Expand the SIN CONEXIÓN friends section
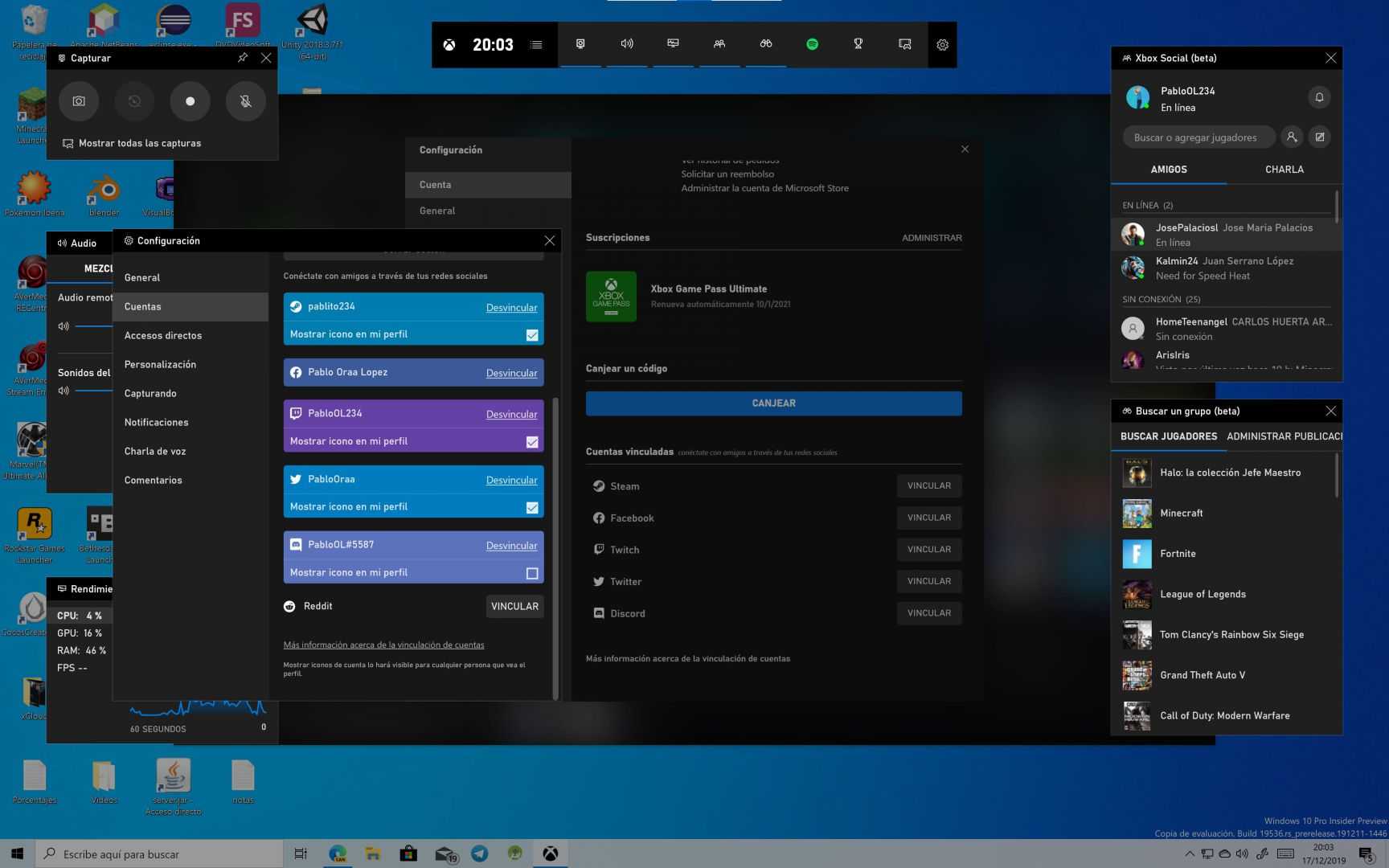The image size is (1389, 868). click(1161, 300)
